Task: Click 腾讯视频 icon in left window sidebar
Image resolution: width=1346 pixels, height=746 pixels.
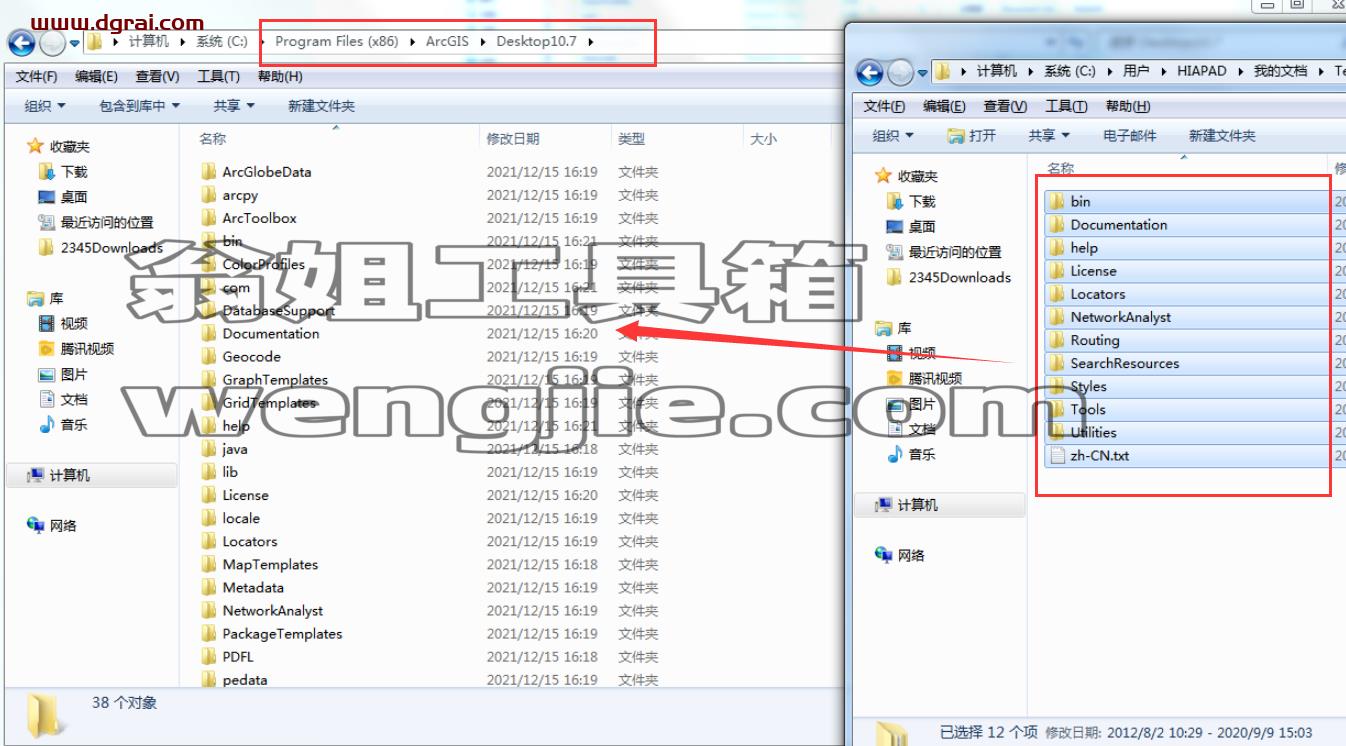Action: pos(46,349)
